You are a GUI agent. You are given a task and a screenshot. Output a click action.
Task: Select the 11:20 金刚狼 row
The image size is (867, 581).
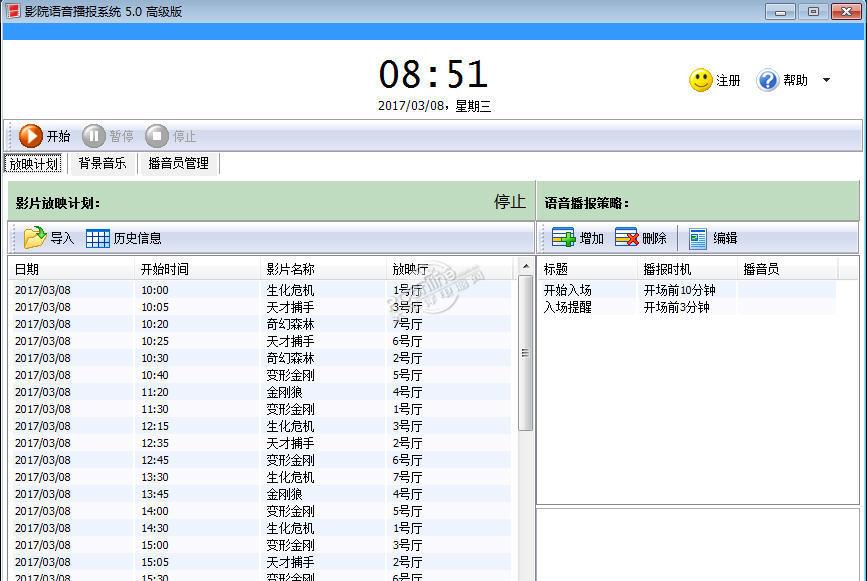point(261,392)
